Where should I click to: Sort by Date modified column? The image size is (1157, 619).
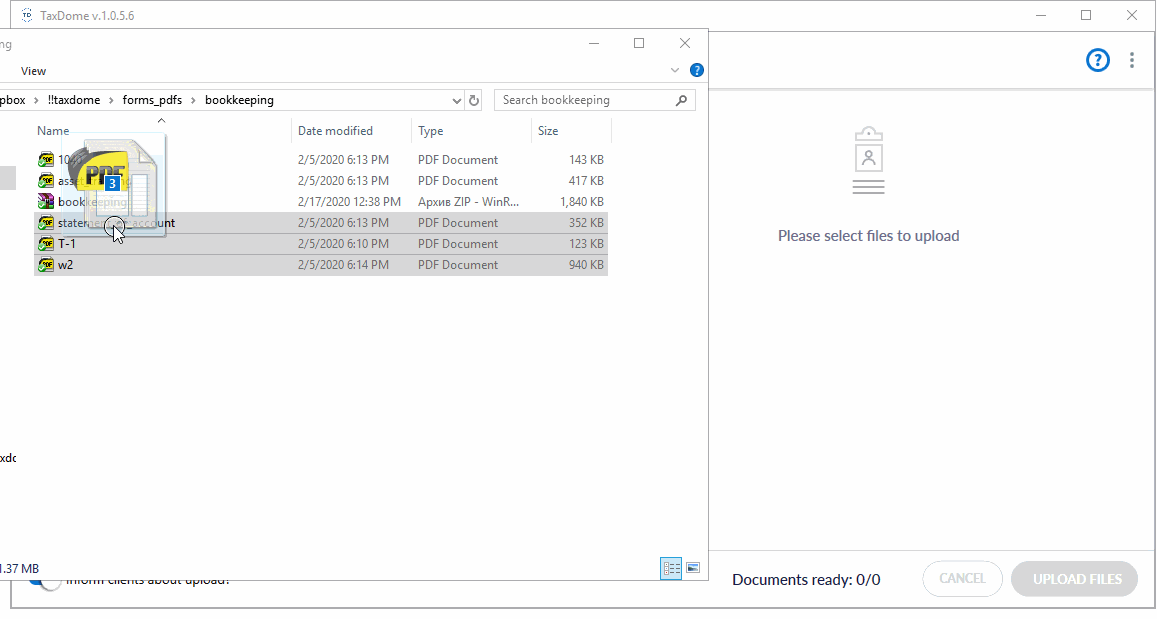(x=335, y=131)
